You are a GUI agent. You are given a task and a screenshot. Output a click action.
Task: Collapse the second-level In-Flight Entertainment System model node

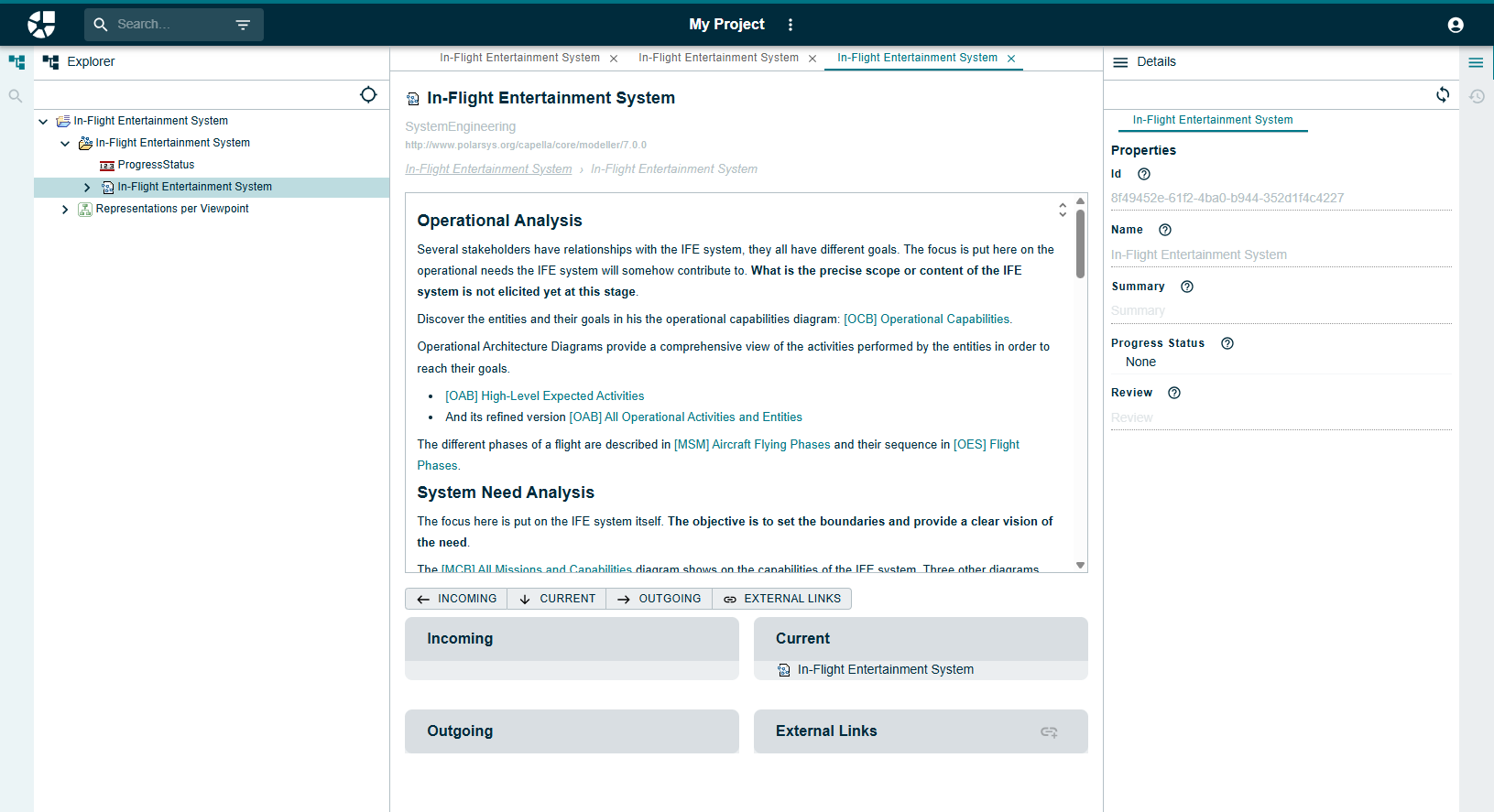tap(65, 143)
